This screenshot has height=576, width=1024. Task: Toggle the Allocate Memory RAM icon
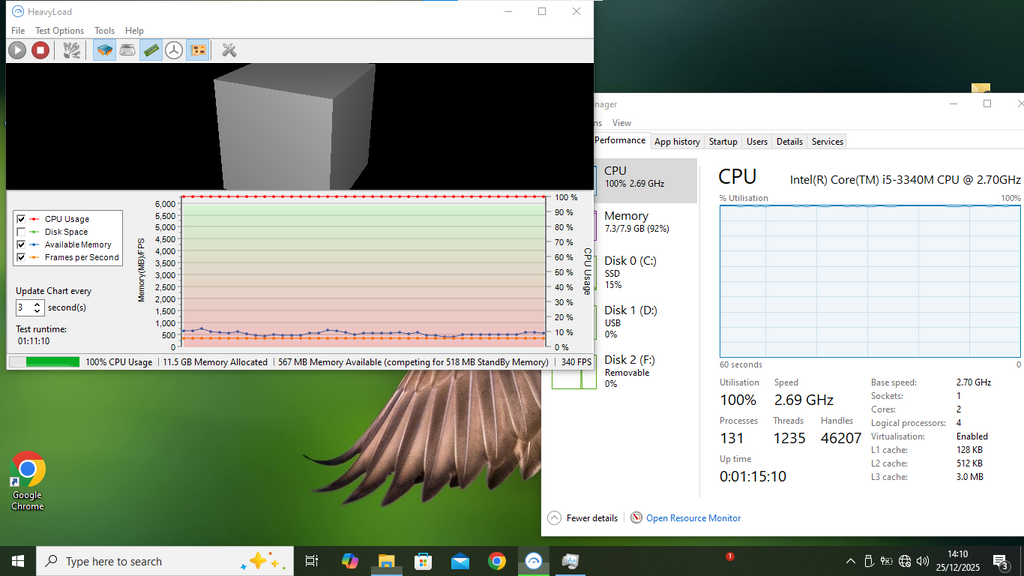tap(151, 50)
